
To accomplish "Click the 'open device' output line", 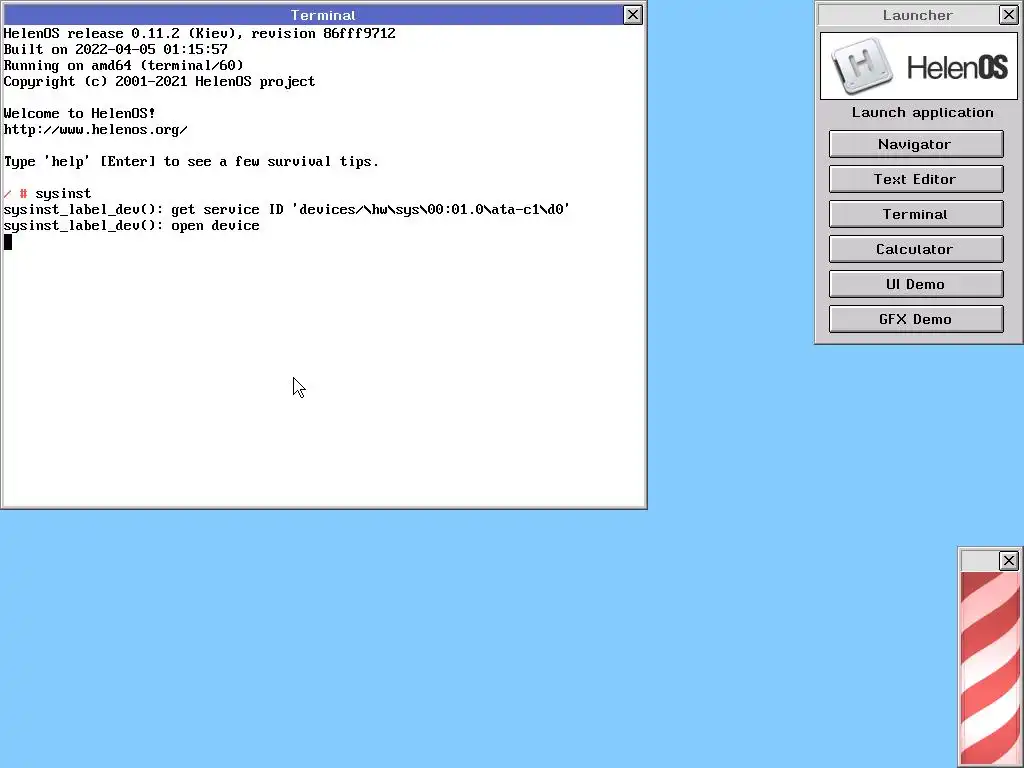I will [x=131, y=225].
